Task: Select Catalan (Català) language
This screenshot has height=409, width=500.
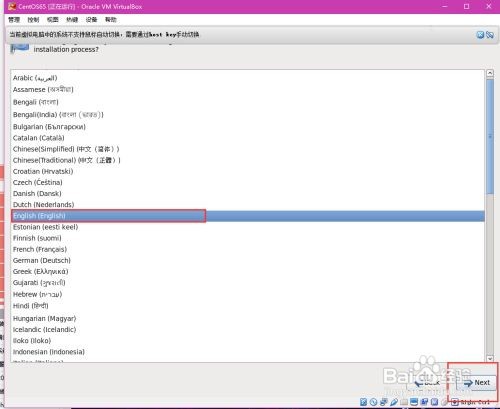Action: click(x=247, y=138)
